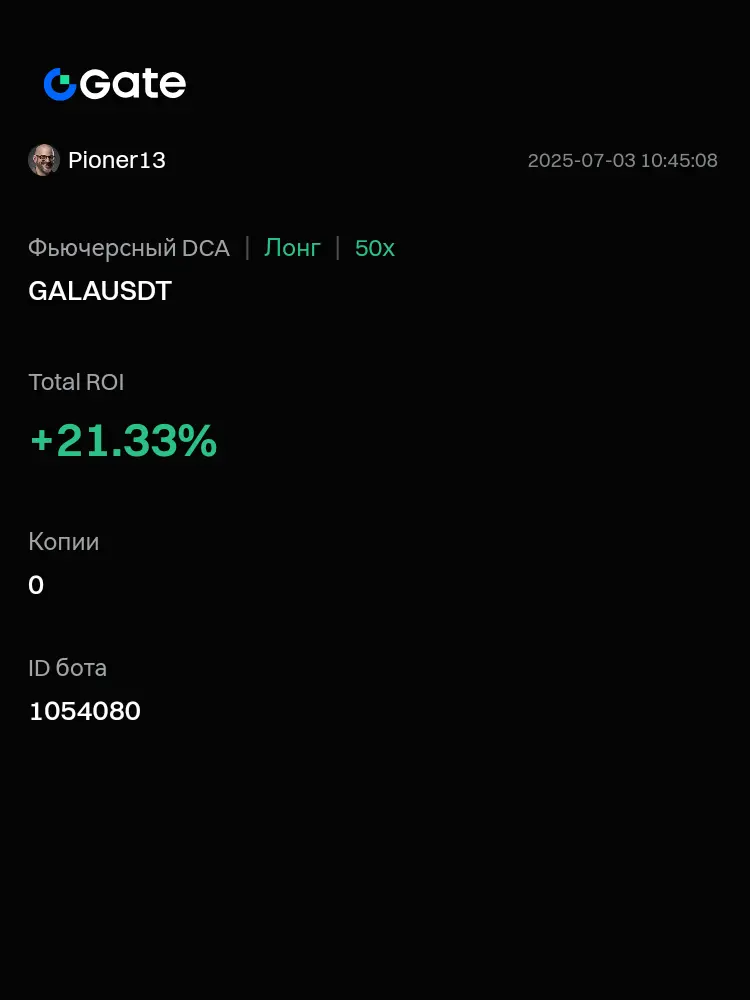This screenshot has width=750, height=1000.
Task: Click the separator before Лонг
Action: tap(247, 248)
